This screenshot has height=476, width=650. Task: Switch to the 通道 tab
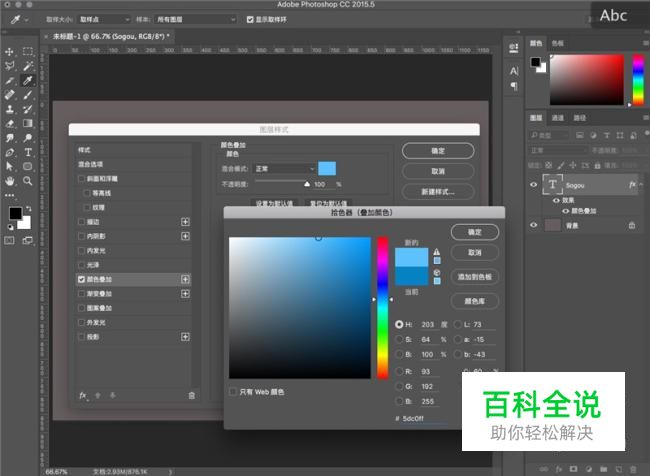pyautogui.click(x=558, y=118)
